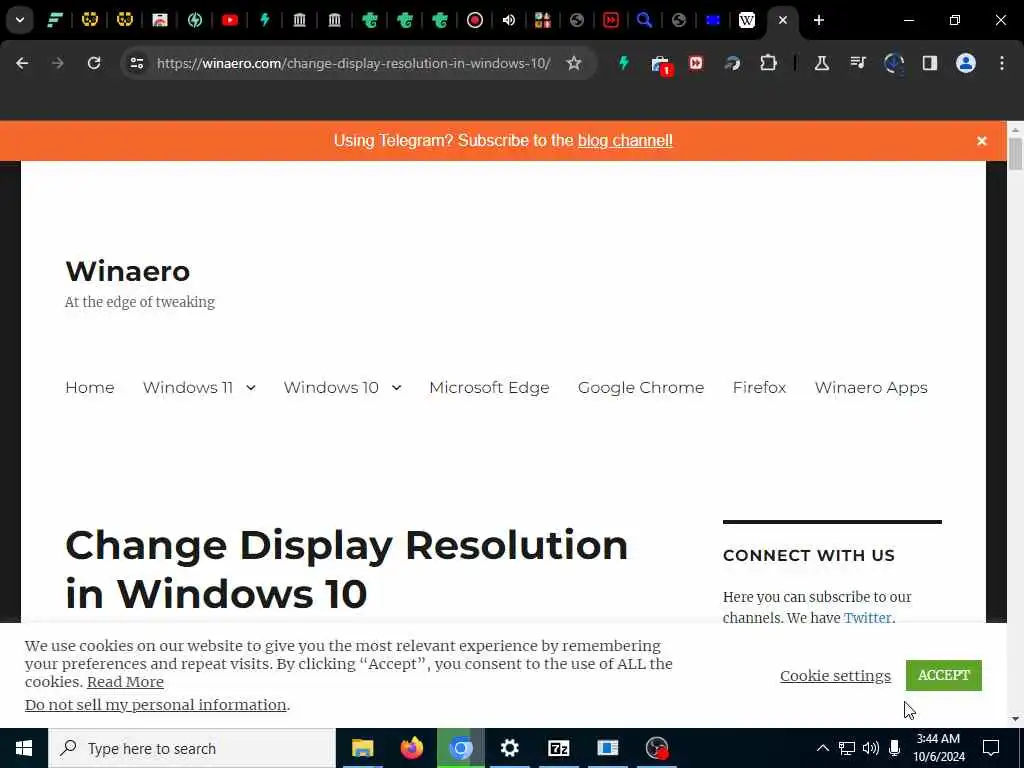Switch to the red record-circle tab

click(474, 20)
